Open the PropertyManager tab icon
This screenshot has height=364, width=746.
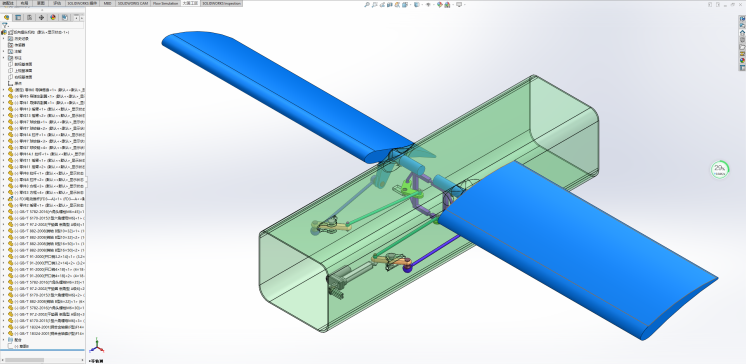pyautogui.click(x=18, y=18)
